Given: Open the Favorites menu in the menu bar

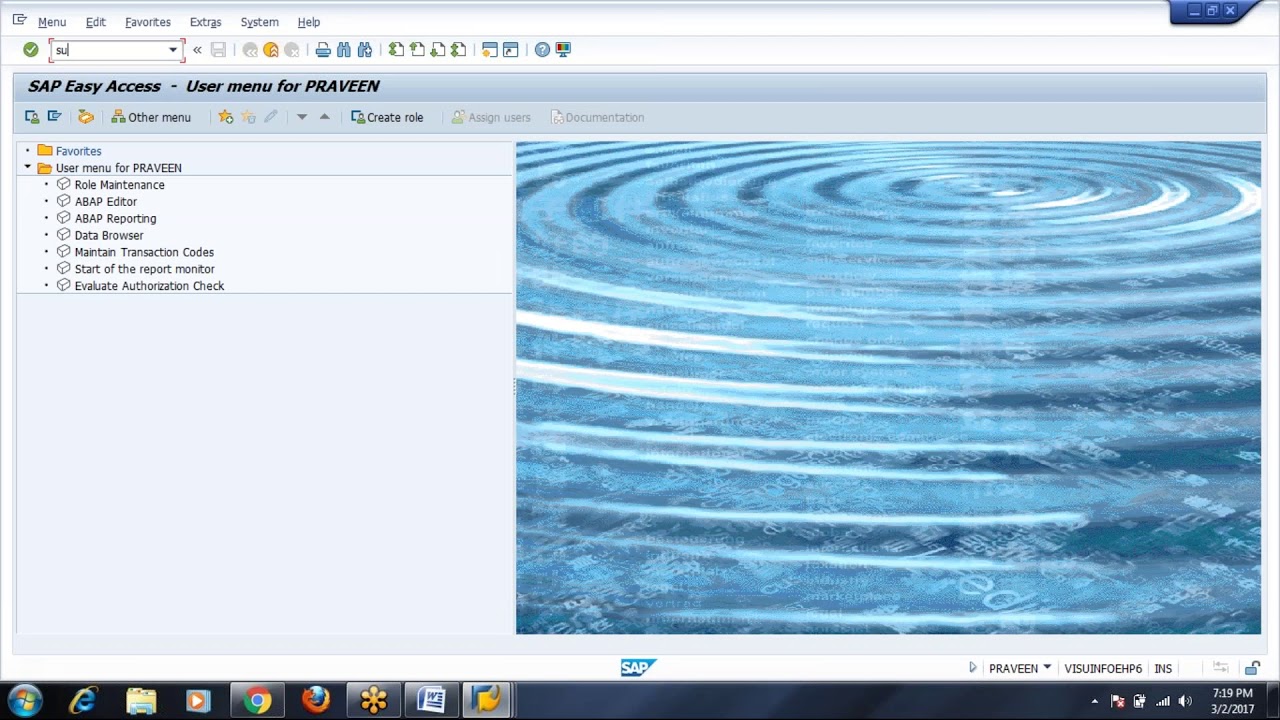Looking at the screenshot, I should coord(148,22).
